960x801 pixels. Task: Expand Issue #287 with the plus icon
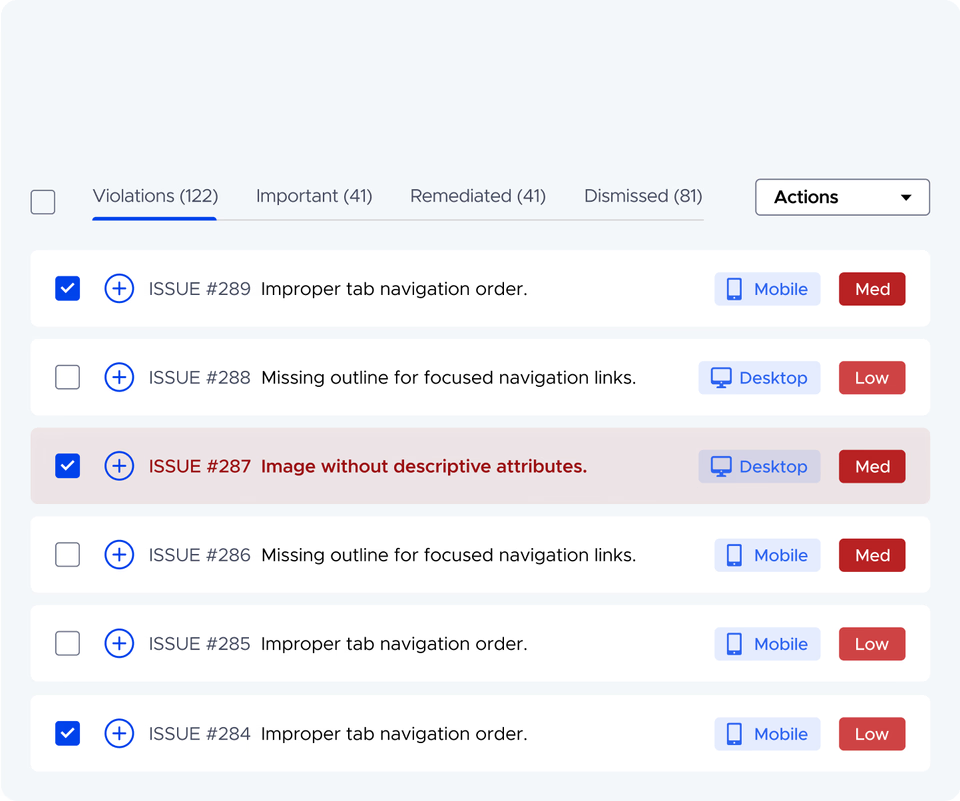pyautogui.click(x=119, y=466)
